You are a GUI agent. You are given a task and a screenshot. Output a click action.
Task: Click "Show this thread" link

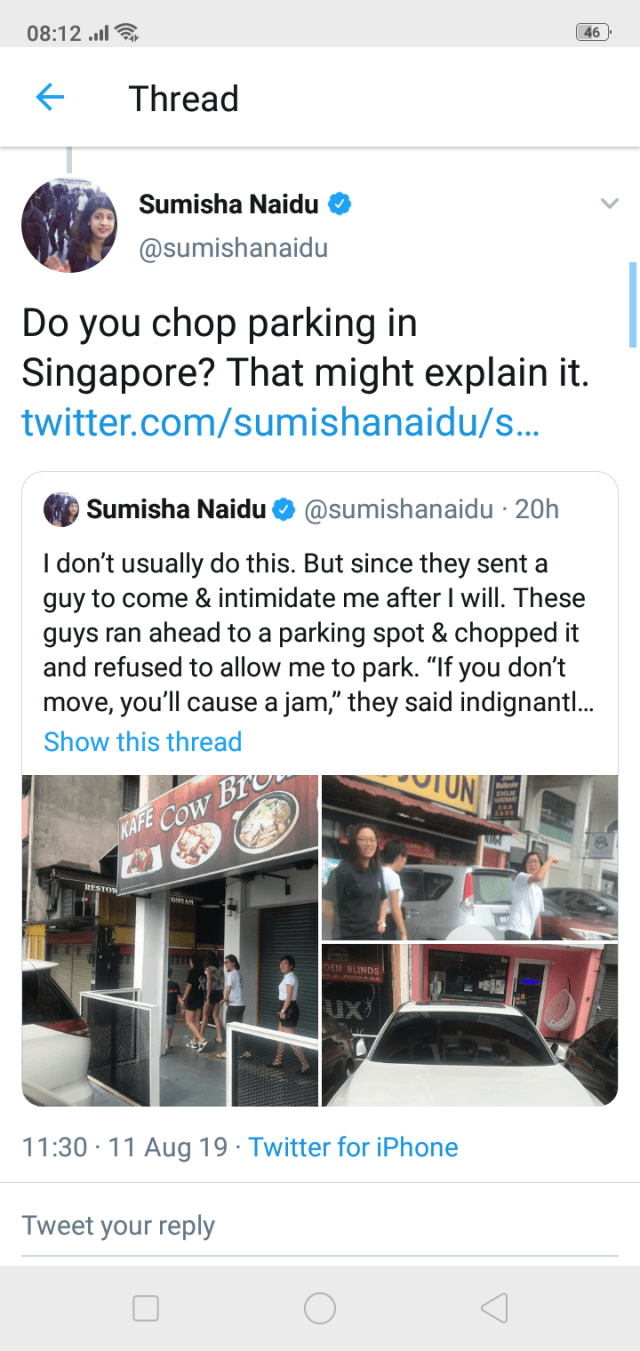143,742
